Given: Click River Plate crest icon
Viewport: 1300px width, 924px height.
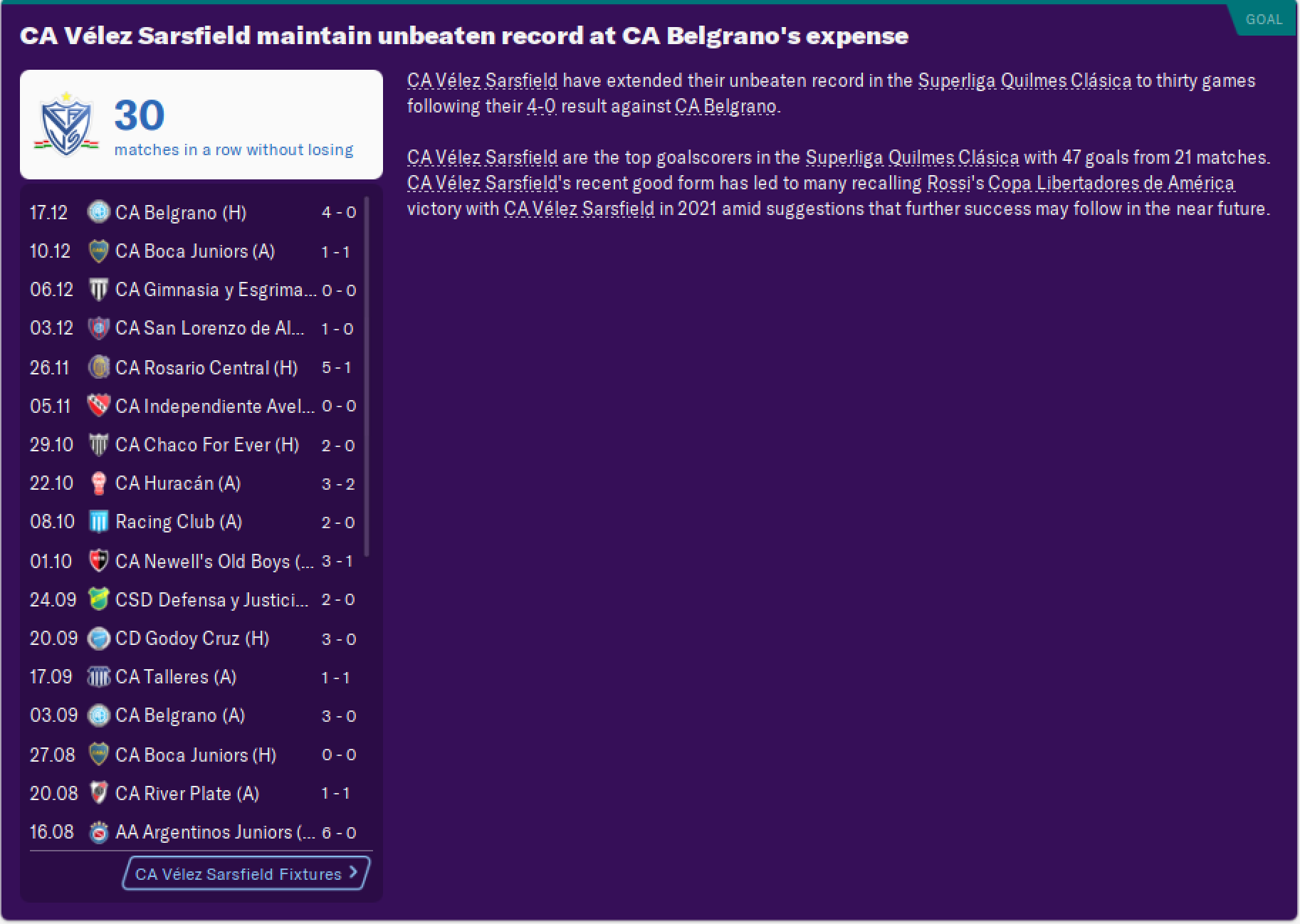Looking at the screenshot, I should point(98,793).
